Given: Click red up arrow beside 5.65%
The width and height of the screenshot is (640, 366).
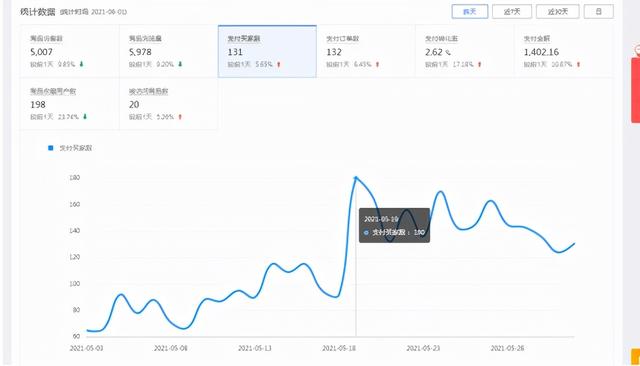Looking at the screenshot, I should [279, 64].
